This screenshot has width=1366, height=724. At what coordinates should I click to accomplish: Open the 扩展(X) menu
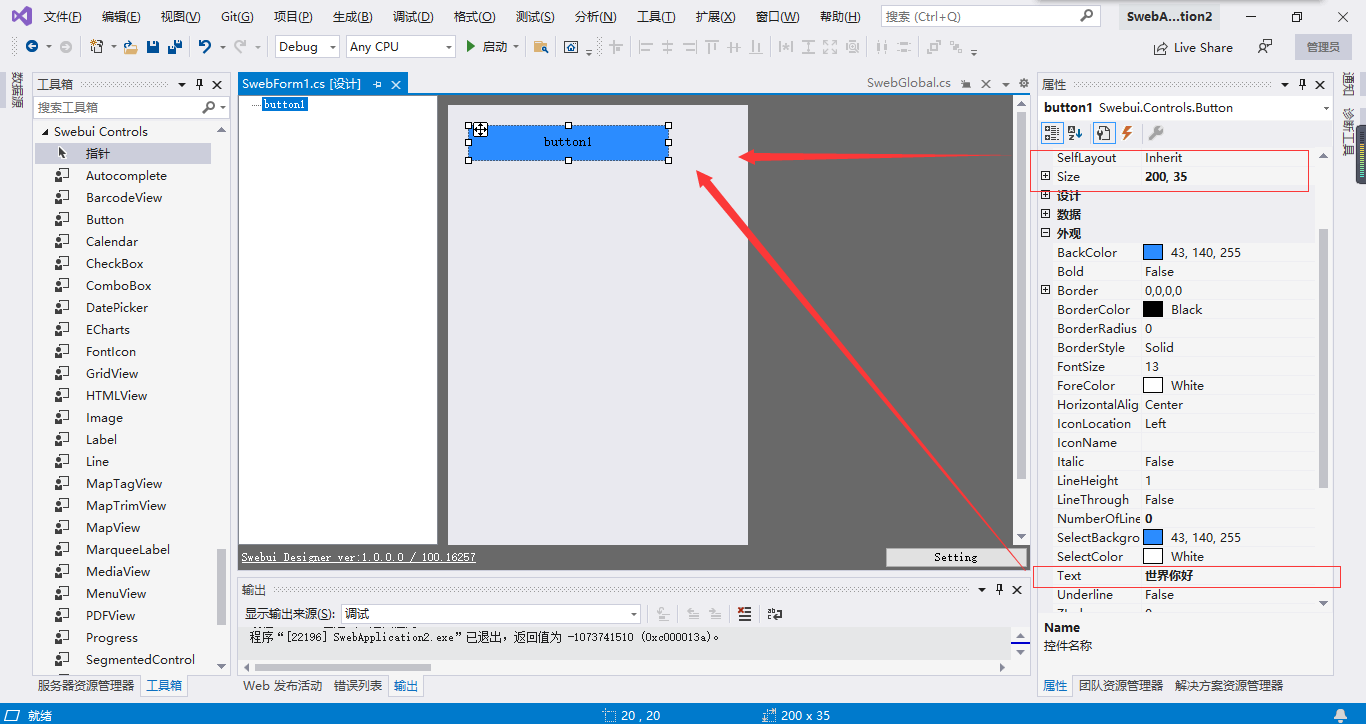click(715, 17)
